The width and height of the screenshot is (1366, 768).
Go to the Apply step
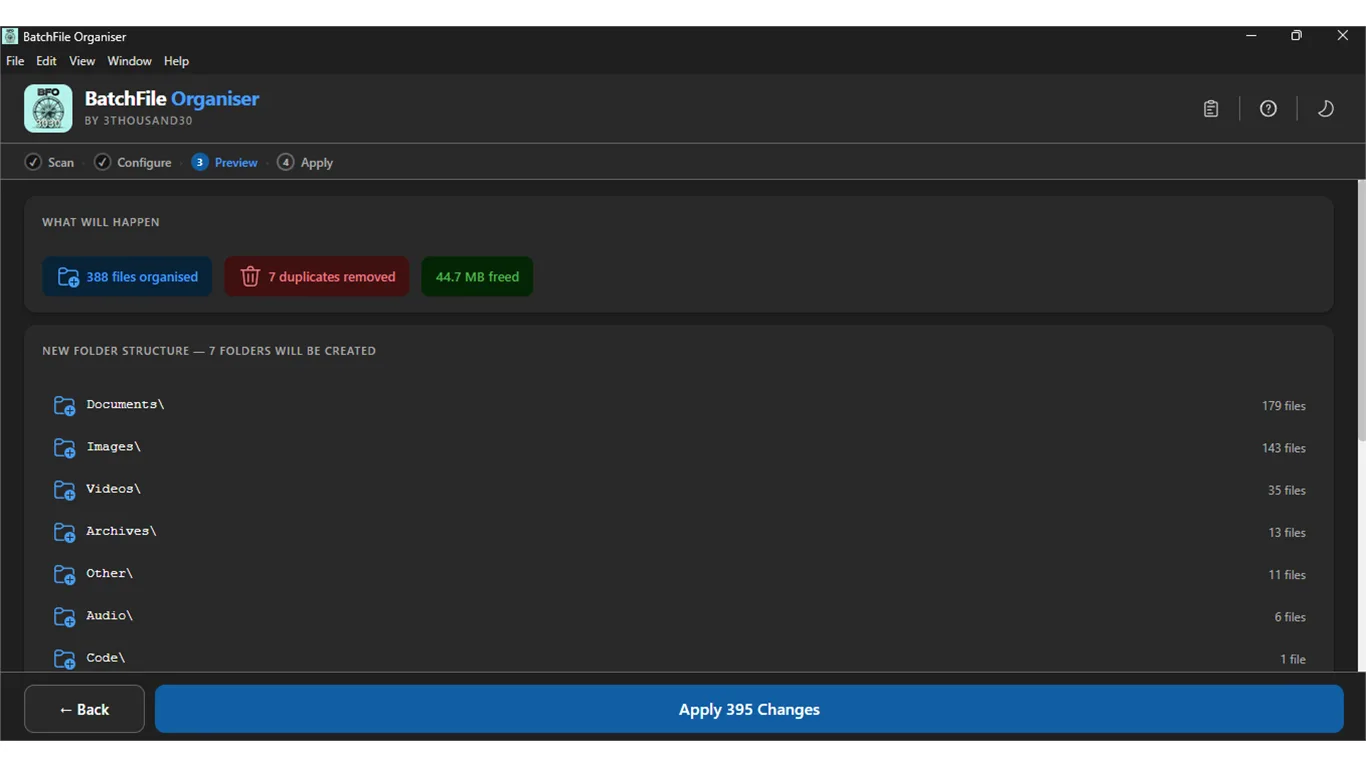tap(305, 162)
